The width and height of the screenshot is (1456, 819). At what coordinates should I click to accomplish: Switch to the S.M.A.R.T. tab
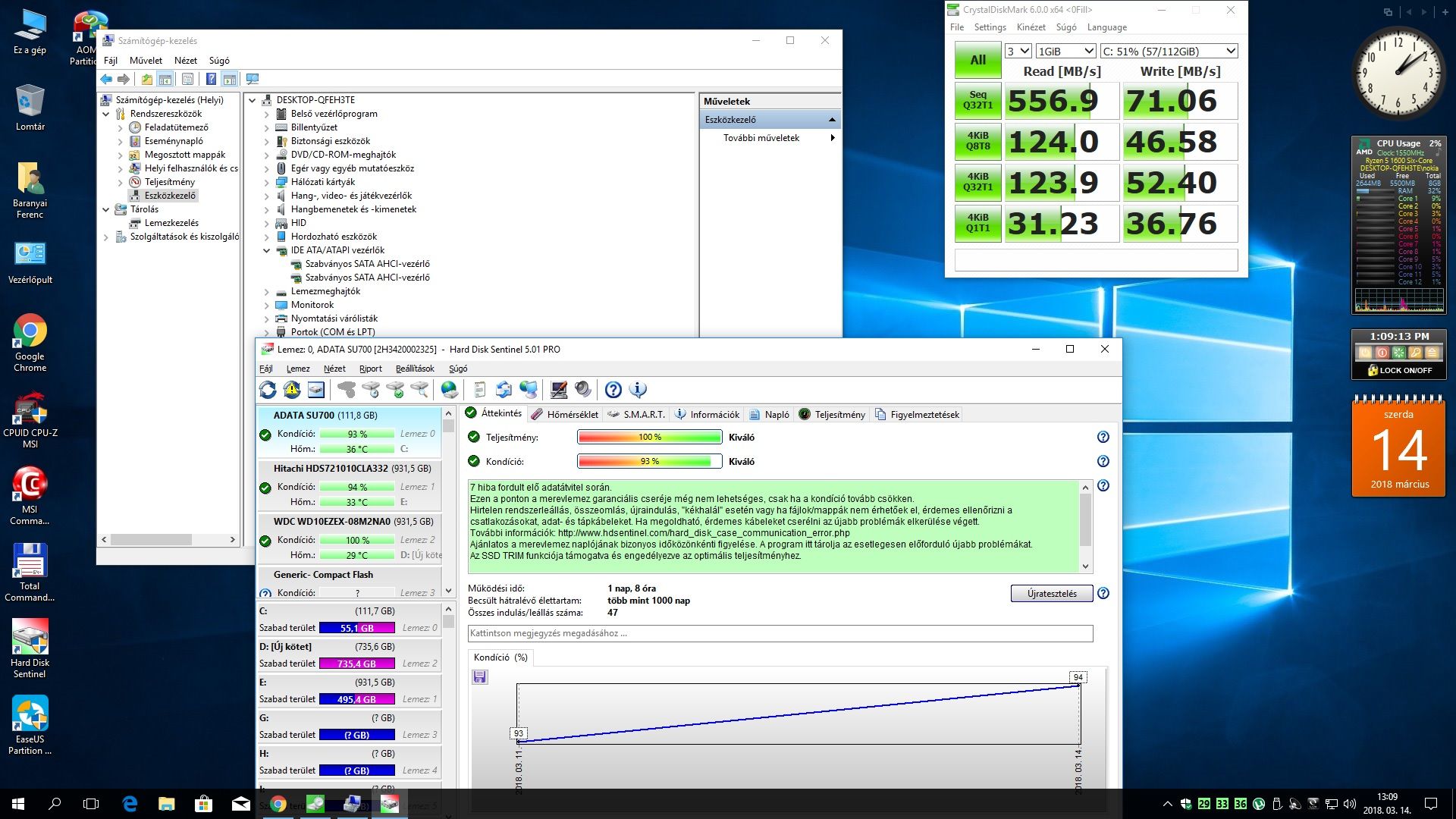click(635, 414)
